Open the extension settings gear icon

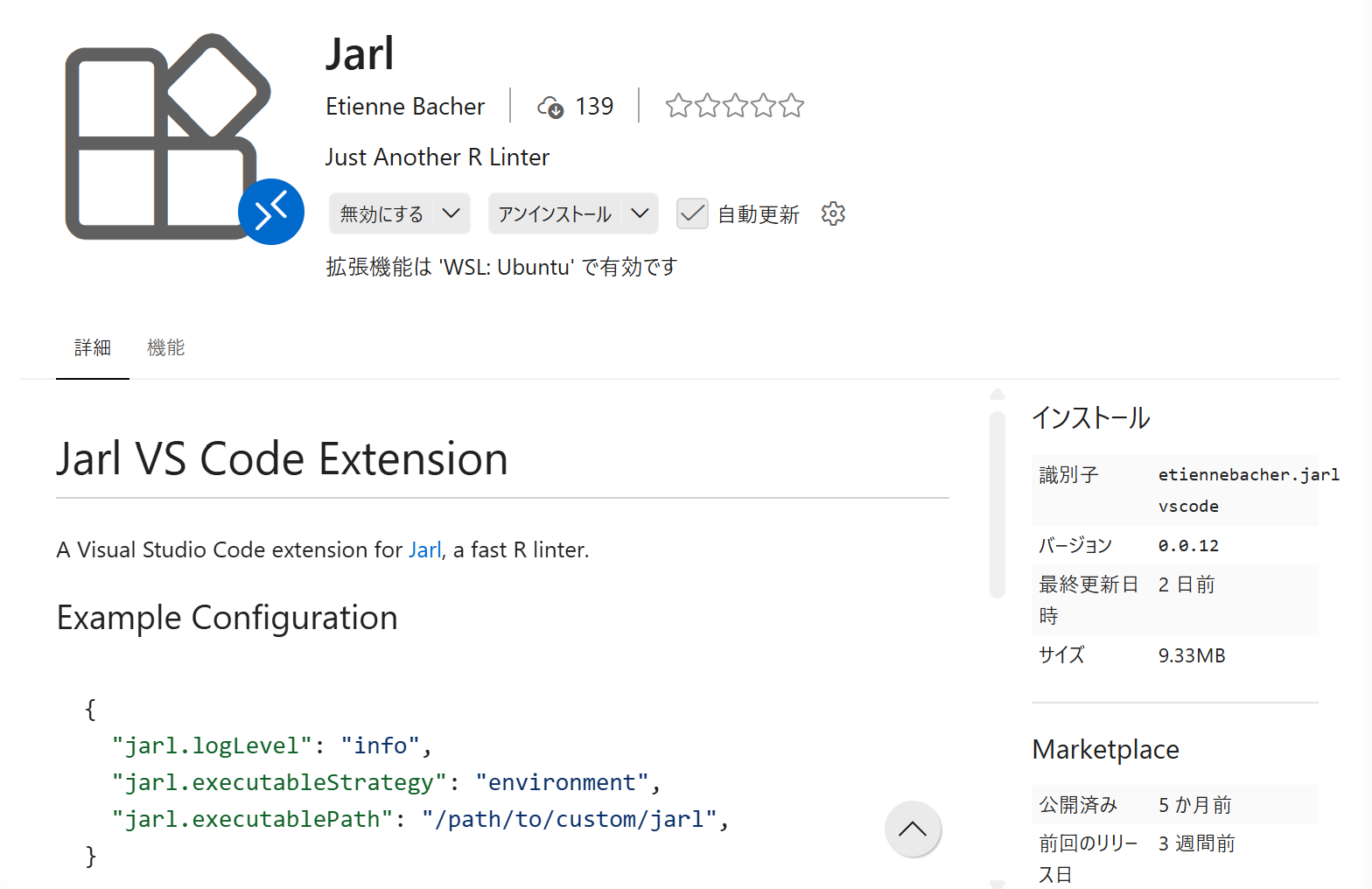tap(833, 213)
